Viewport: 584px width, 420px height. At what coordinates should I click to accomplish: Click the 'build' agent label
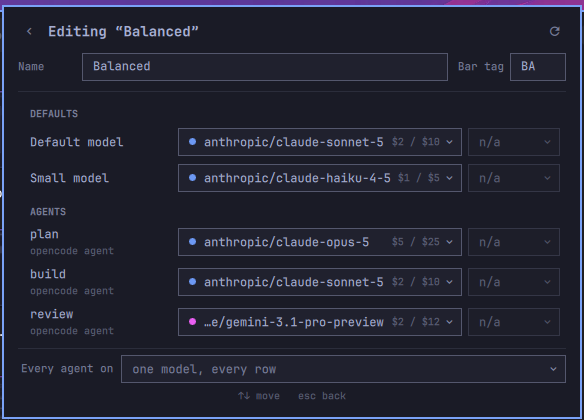pyautogui.click(x=48, y=274)
